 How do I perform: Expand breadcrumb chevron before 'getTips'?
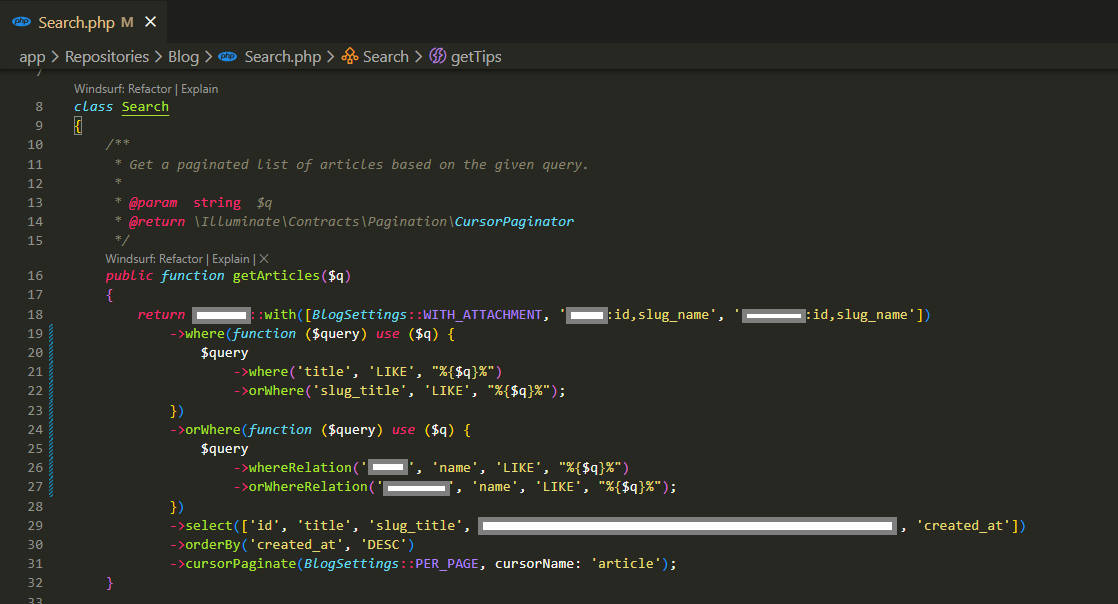point(419,57)
